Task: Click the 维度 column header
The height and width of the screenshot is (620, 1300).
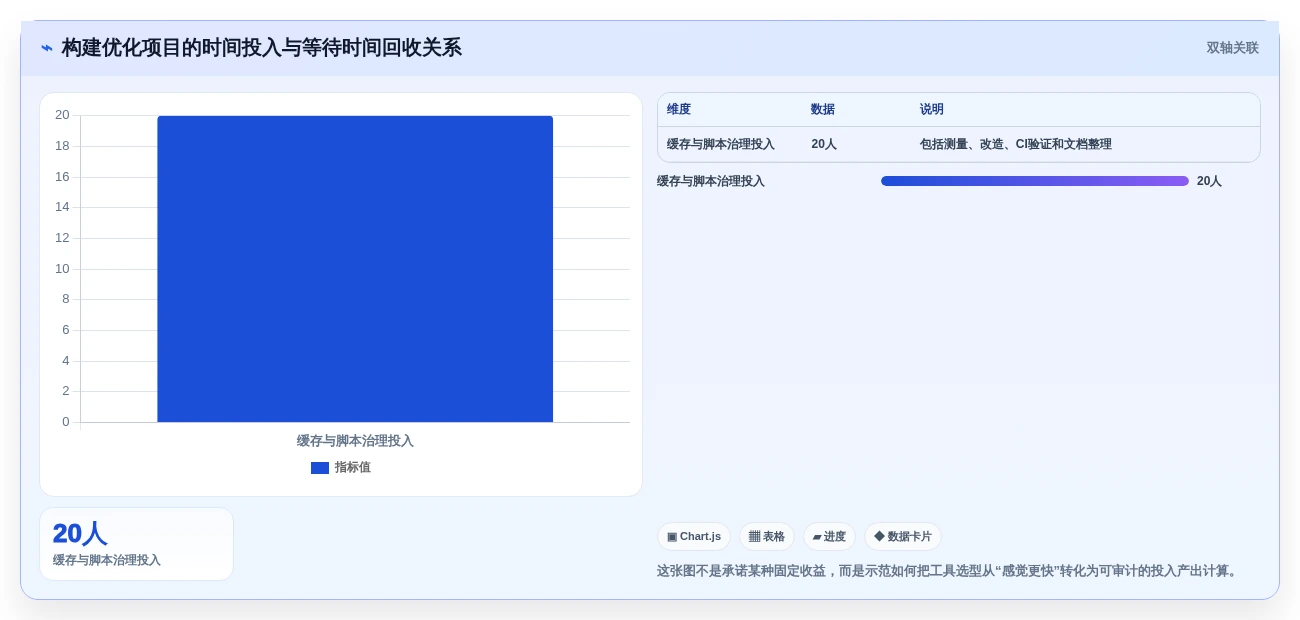Action: tap(679, 110)
